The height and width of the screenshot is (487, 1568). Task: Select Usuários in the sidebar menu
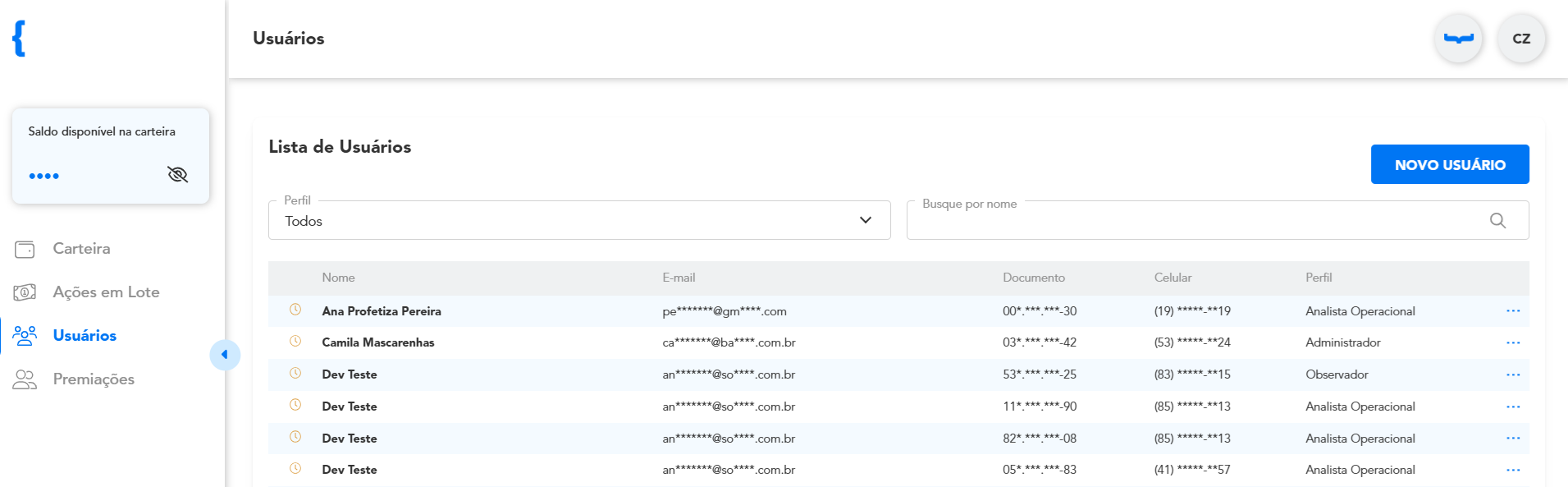coord(66,335)
